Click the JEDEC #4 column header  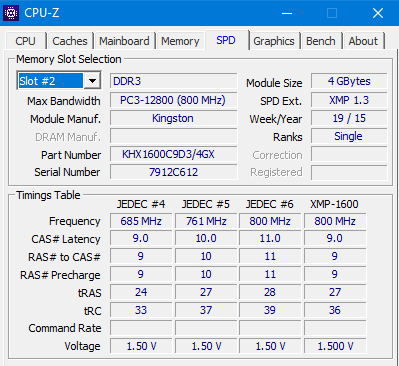141,204
